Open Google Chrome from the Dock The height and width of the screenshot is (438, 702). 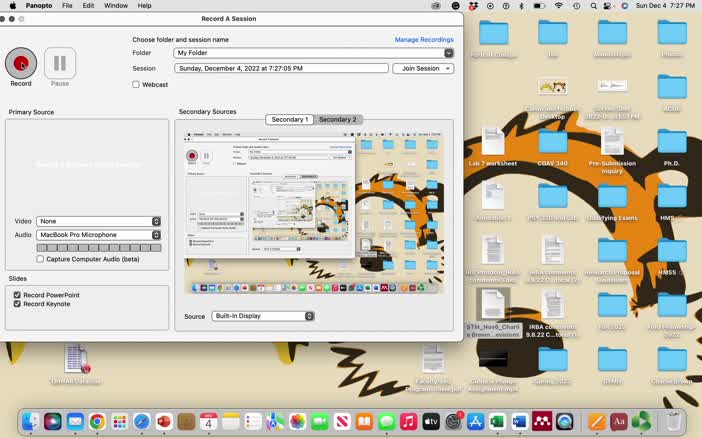pyautogui.click(x=97, y=421)
